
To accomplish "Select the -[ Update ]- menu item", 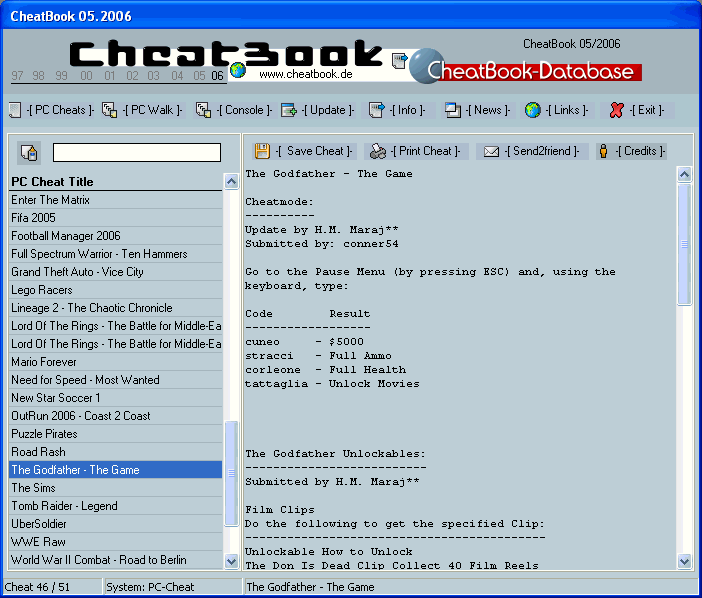I will point(328,110).
